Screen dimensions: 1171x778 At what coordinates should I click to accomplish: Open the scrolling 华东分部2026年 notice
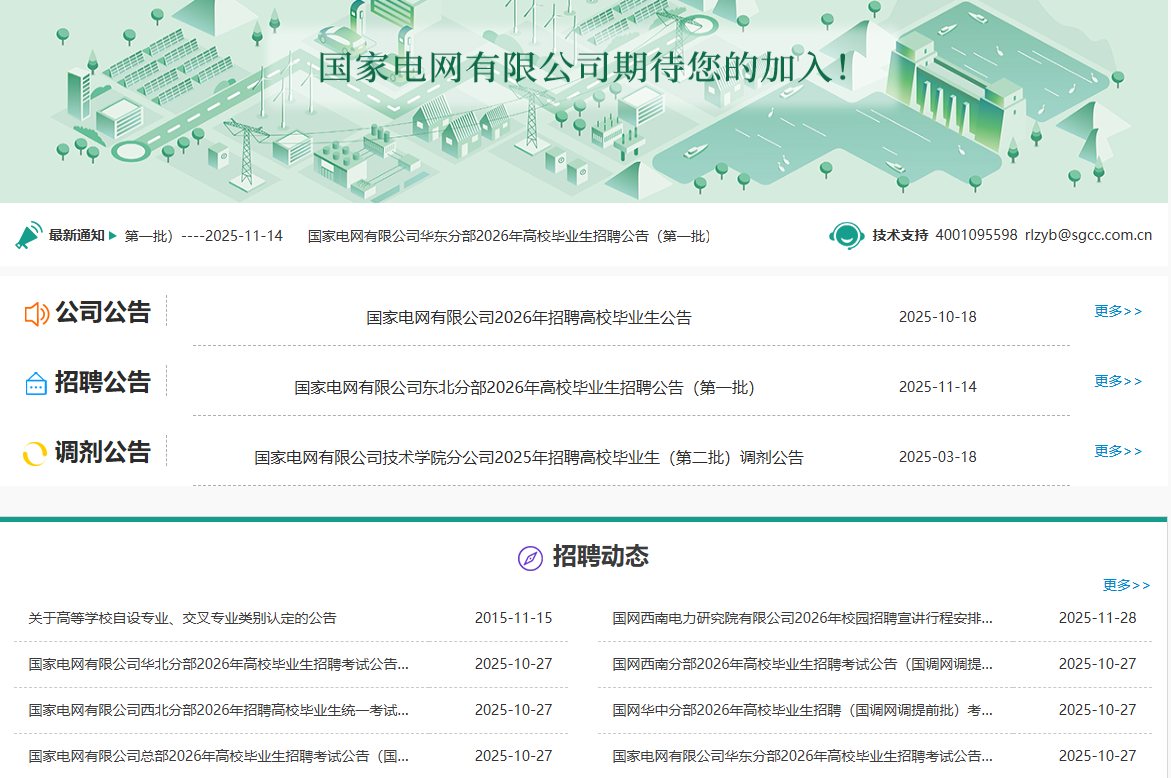(x=511, y=236)
